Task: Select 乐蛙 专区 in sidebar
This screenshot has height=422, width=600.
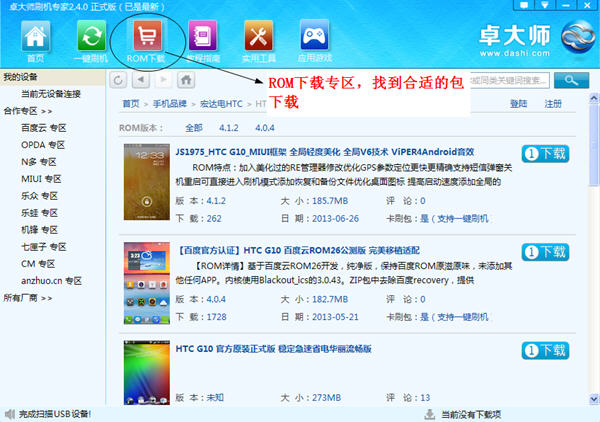Action: pyautogui.click(x=39, y=213)
